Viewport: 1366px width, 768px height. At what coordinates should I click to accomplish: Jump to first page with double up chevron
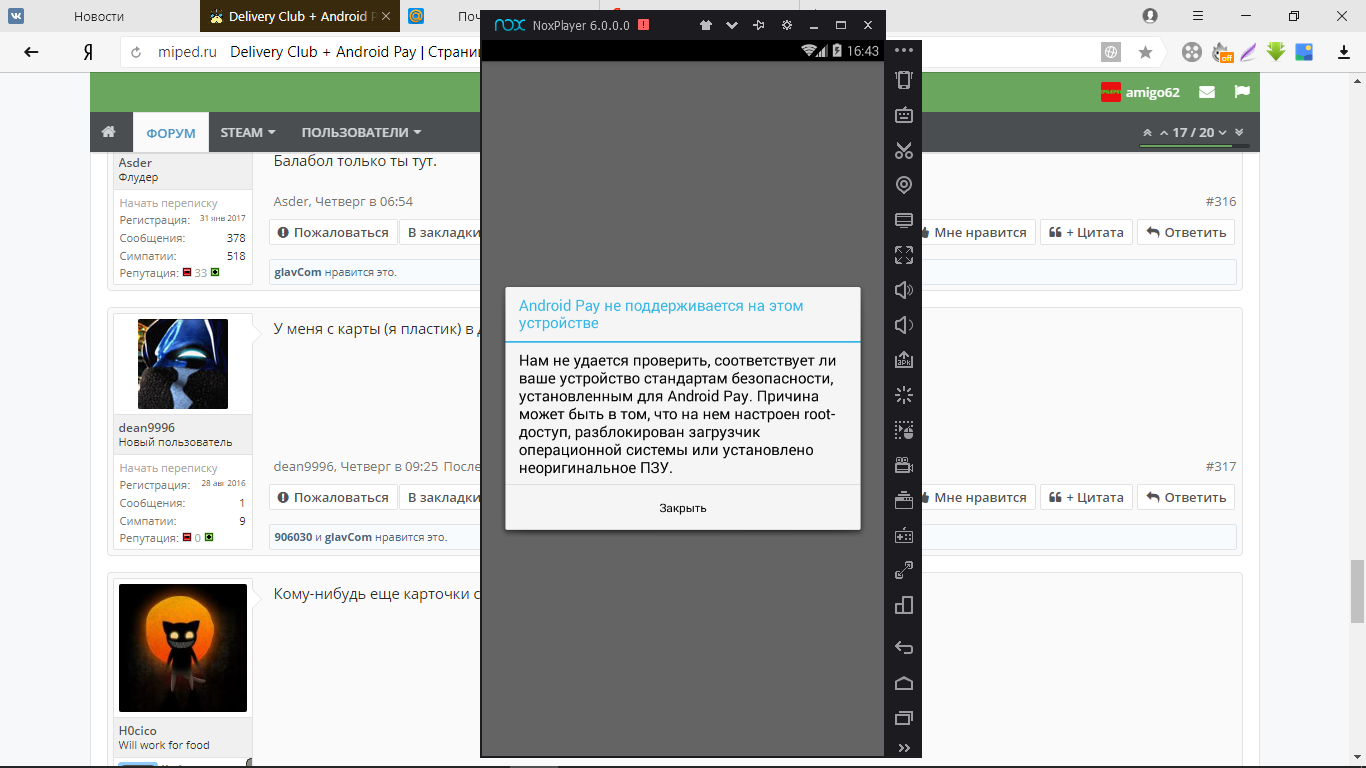(x=1146, y=132)
